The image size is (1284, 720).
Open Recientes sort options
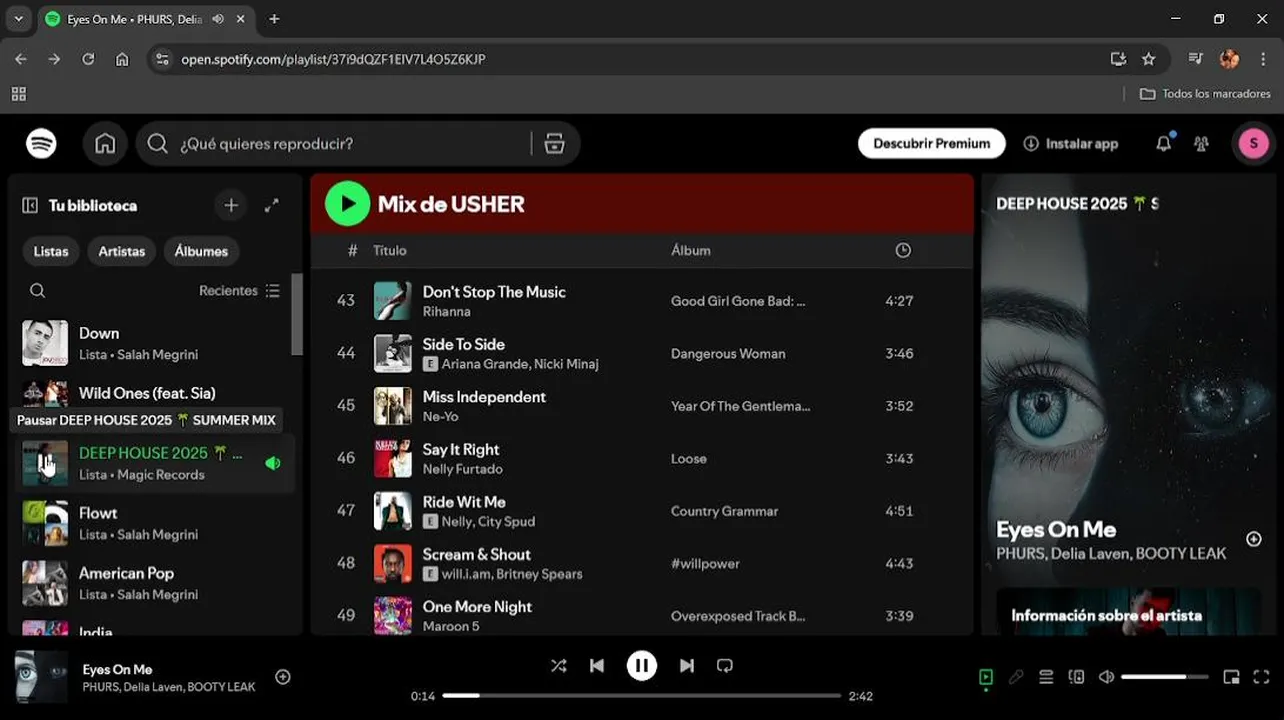(x=240, y=291)
